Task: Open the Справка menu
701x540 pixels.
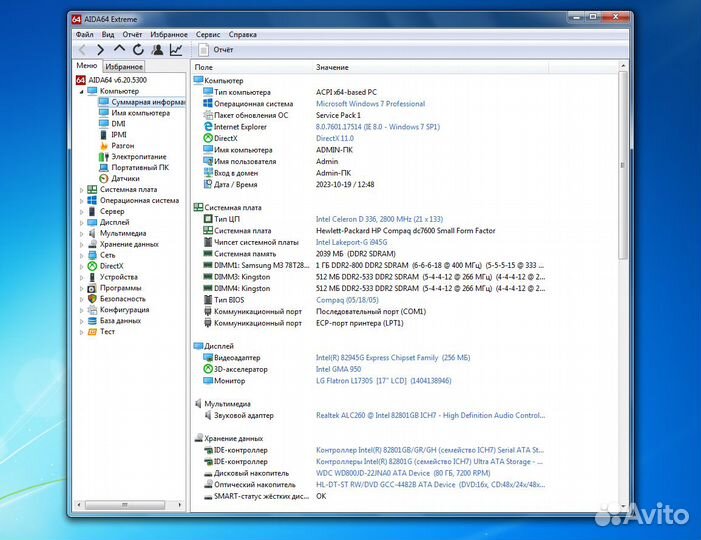Action: (243, 34)
